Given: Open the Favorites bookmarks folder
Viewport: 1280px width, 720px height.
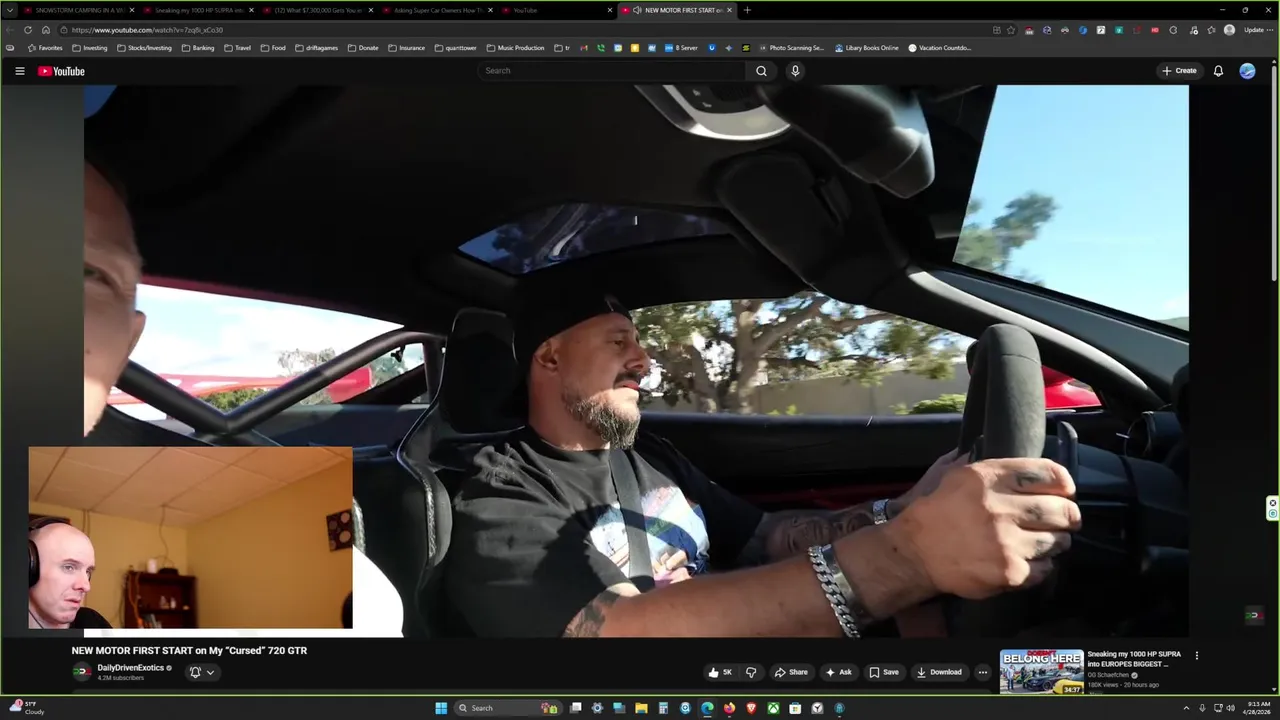Looking at the screenshot, I should tap(45, 48).
